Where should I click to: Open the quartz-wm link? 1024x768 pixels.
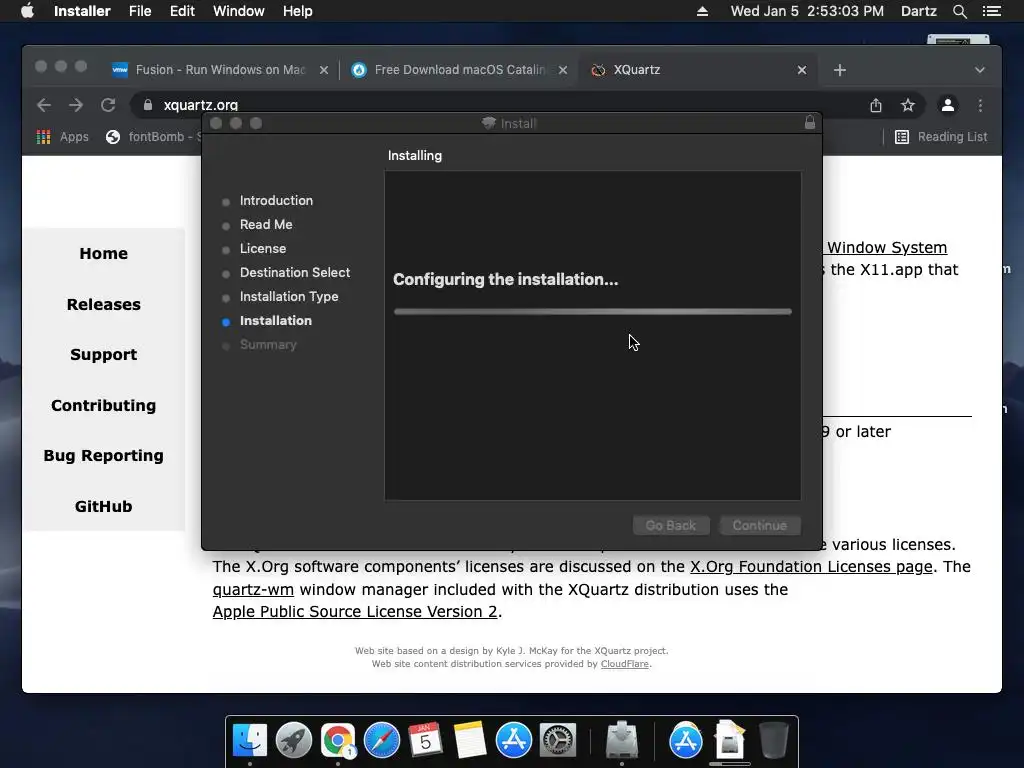pos(253,589)
